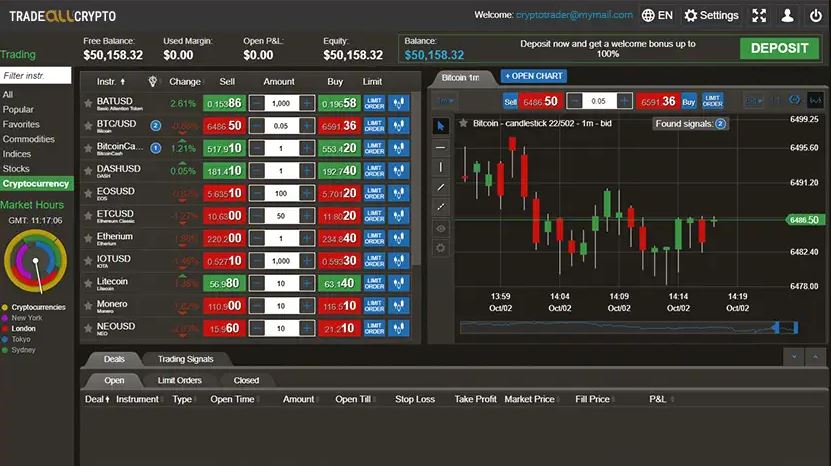Select the Cryptocurrency category
Viewport: 831px width, 466px height.
37,183
